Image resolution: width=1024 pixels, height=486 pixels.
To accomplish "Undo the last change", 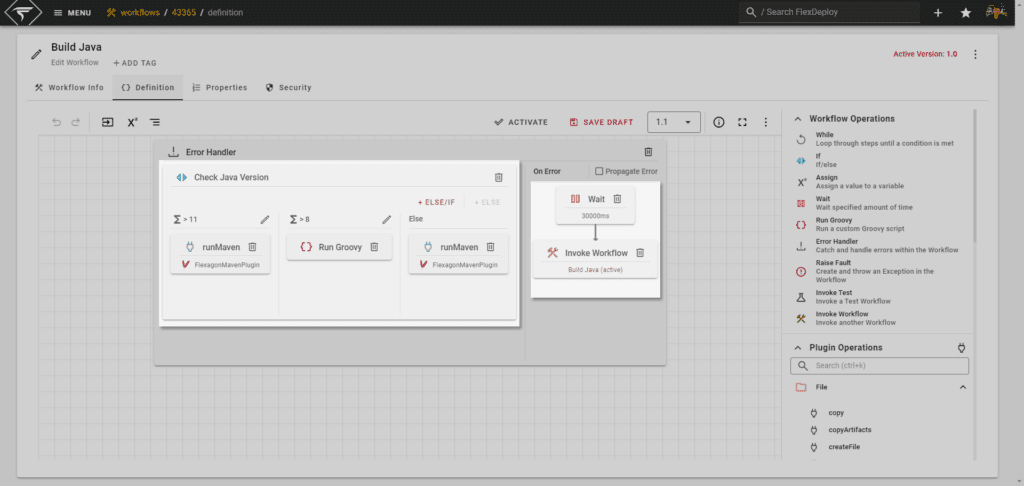I will [56, 122].
